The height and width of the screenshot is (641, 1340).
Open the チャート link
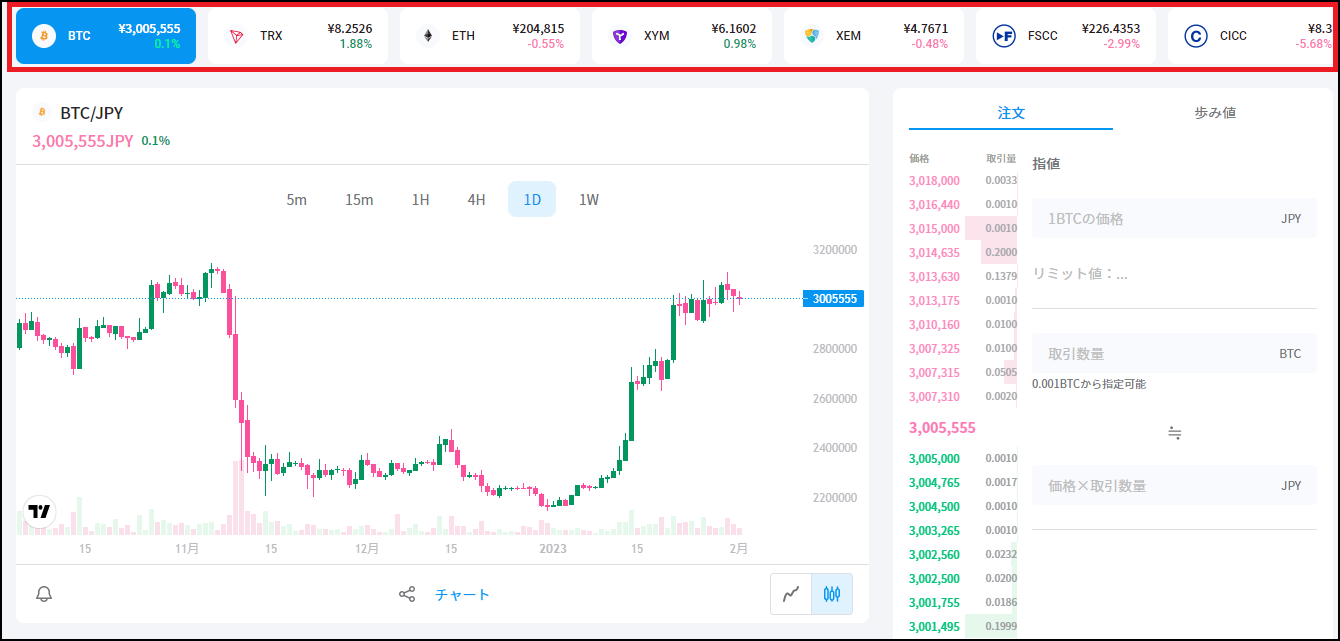(x=463, y=594)
